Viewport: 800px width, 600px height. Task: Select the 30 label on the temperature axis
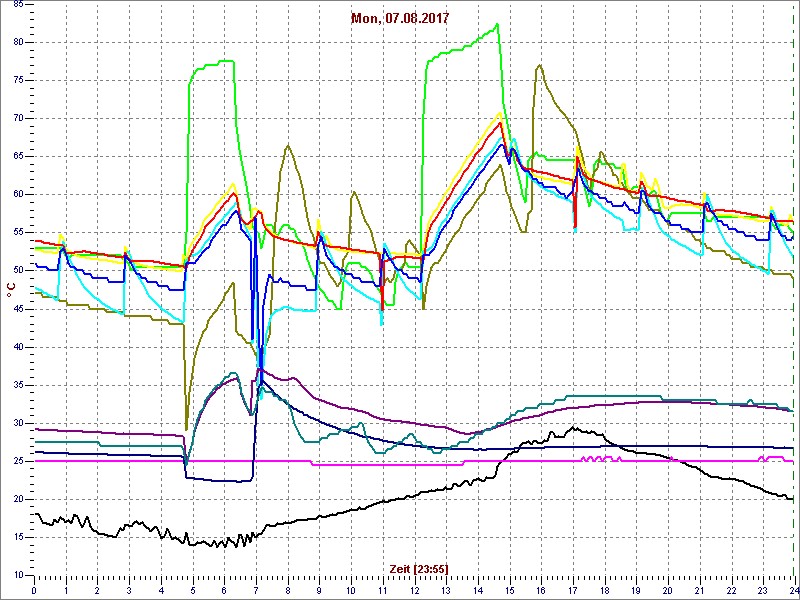18,423
